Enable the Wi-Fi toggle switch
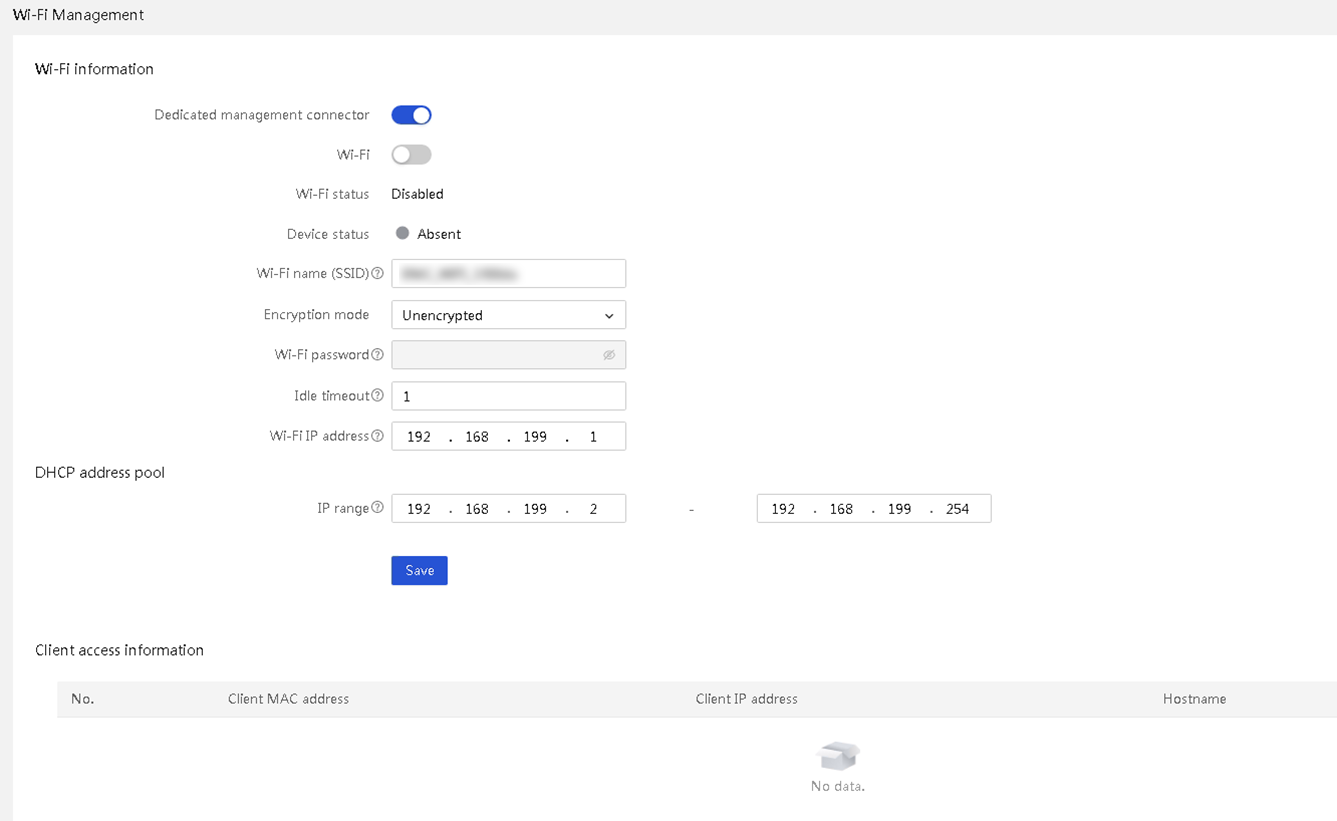This screenshot has width=1337, height=821. pos(411,155)
